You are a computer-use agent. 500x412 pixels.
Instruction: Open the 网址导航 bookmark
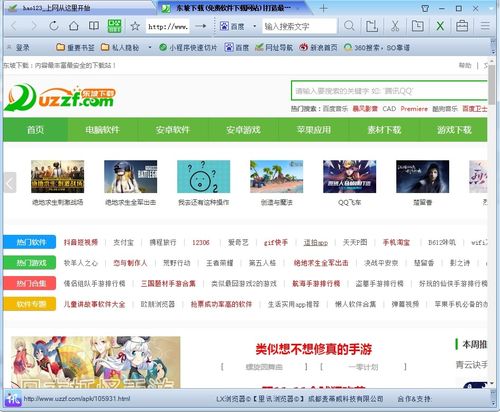pos(274,48)
